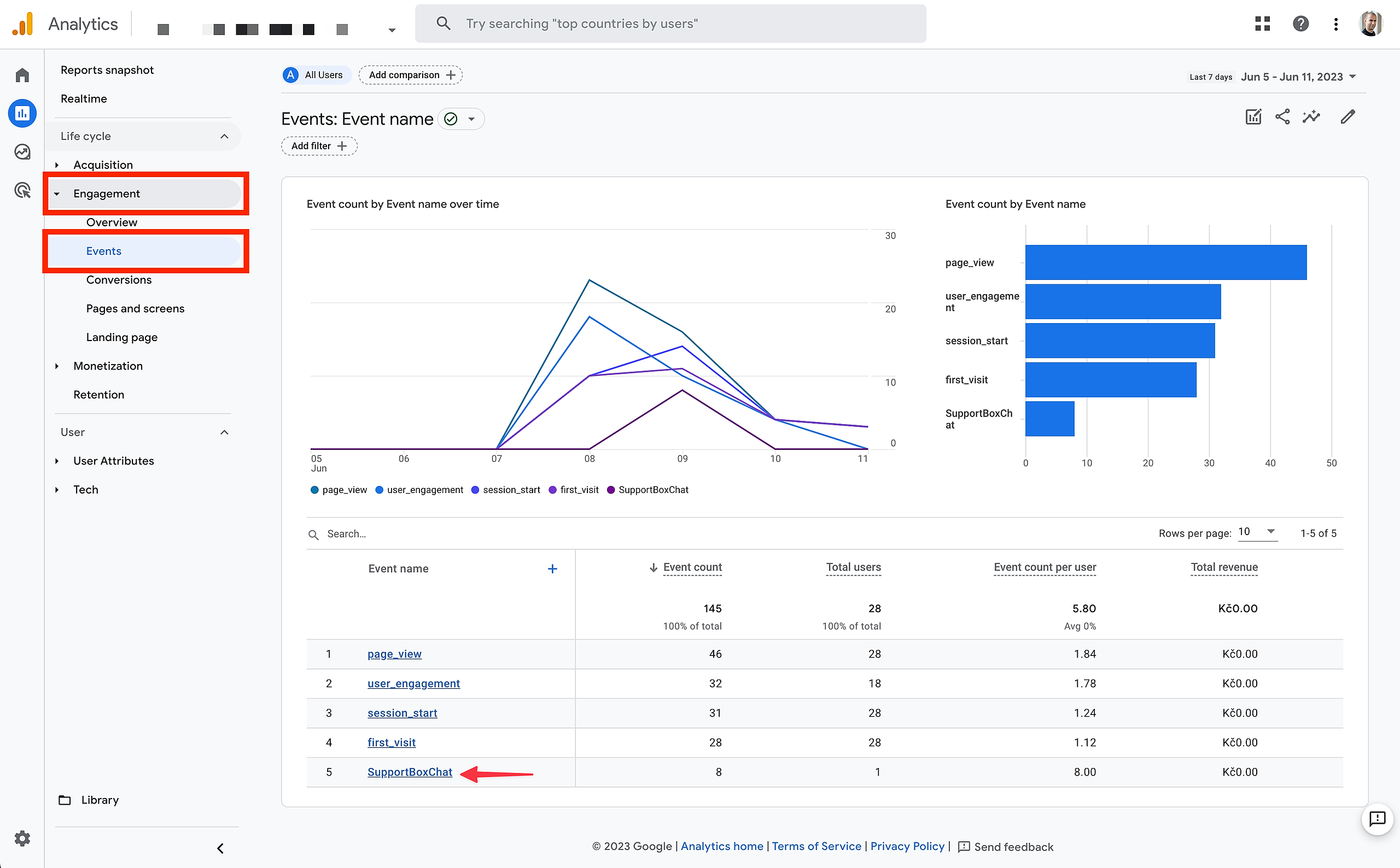
Task: Collapse the Life cycle section
Action: [x=224, y=137]
